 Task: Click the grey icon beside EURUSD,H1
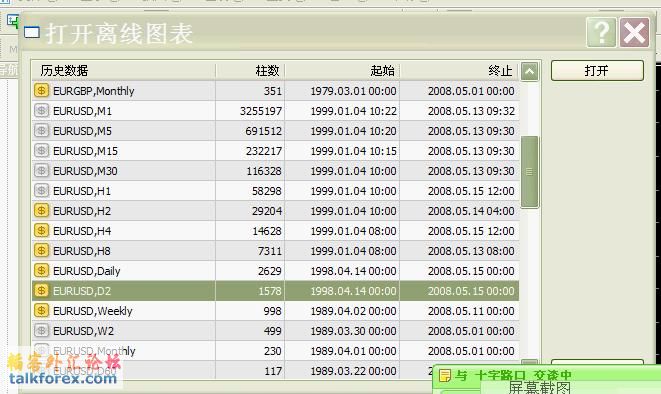pyautogui.click(x=41, y=190)
